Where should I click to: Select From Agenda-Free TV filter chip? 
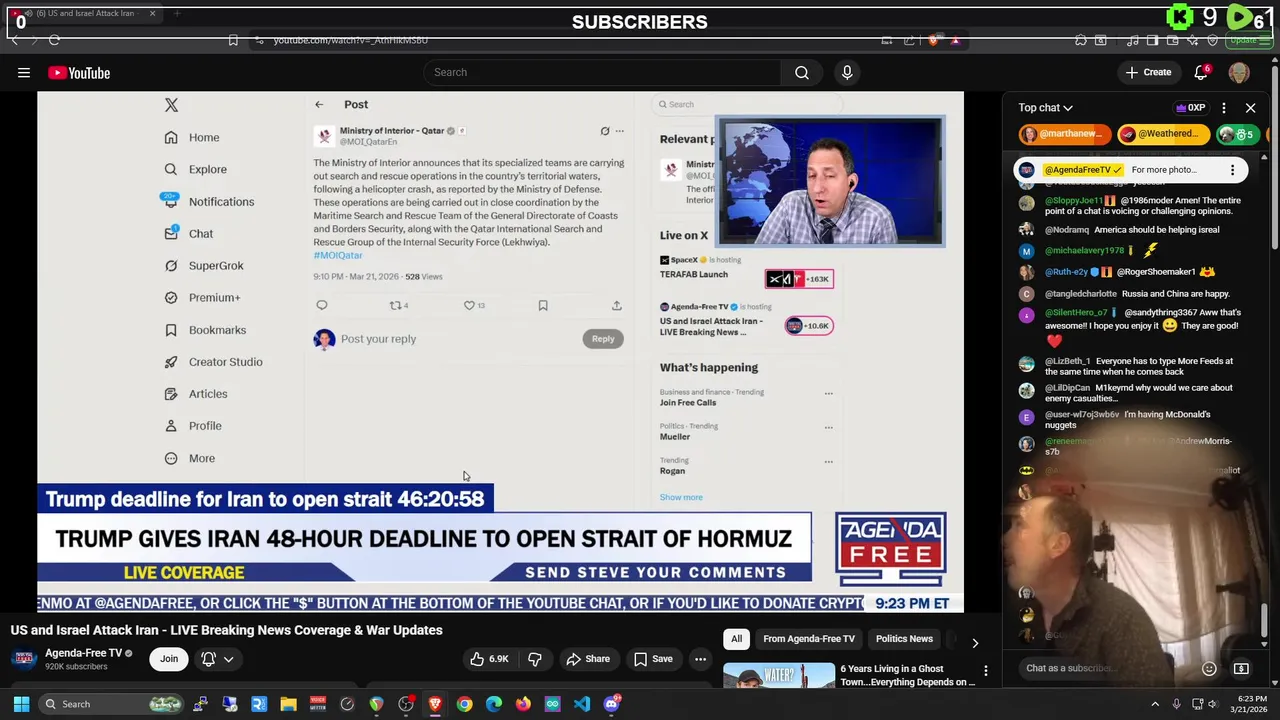[x=809, y=639]
